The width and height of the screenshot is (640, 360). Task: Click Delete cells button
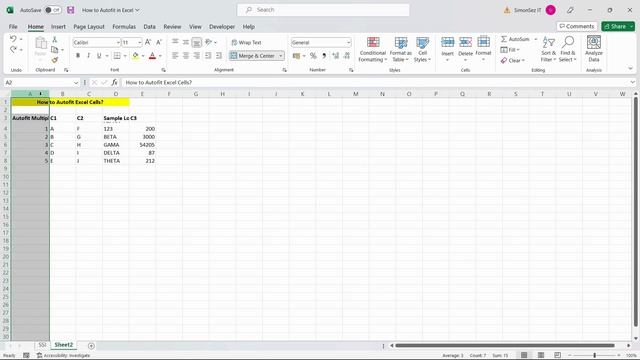tap(465, 48)
